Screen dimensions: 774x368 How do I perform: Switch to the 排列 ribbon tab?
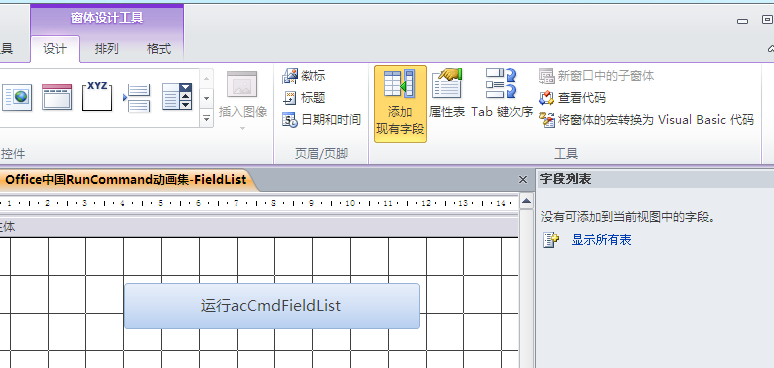tap(106, 49)
